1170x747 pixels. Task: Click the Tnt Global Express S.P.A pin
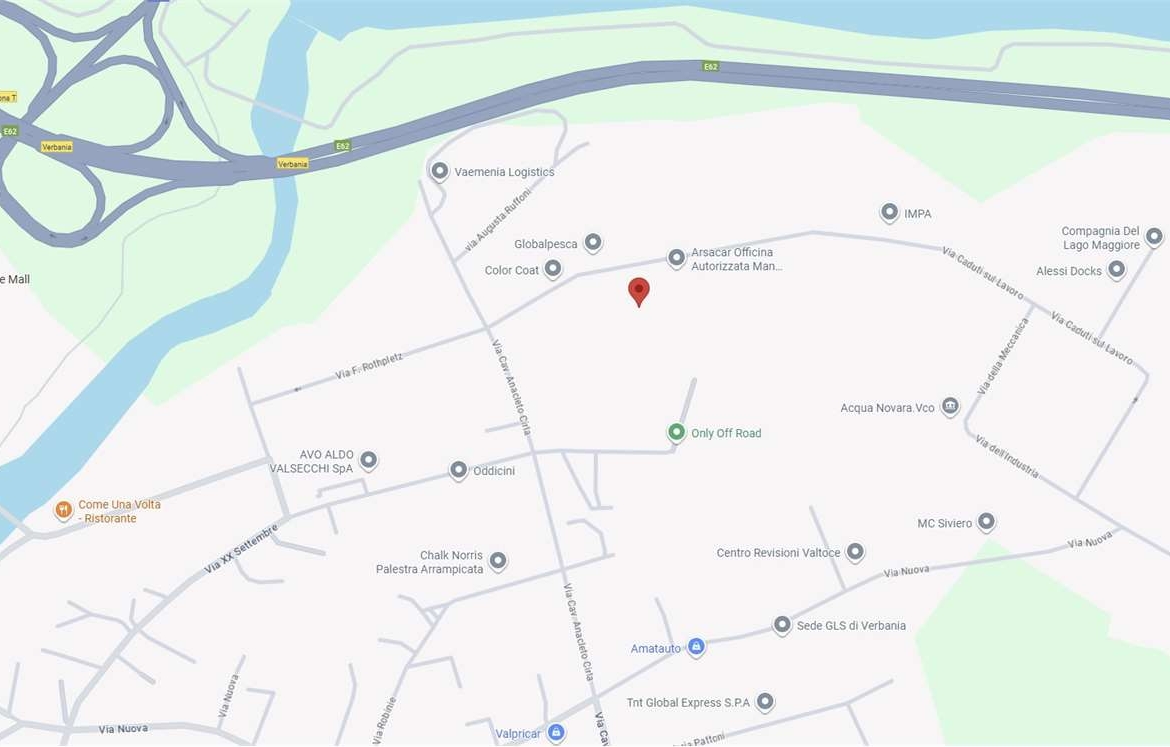click(x=765, y=701)
